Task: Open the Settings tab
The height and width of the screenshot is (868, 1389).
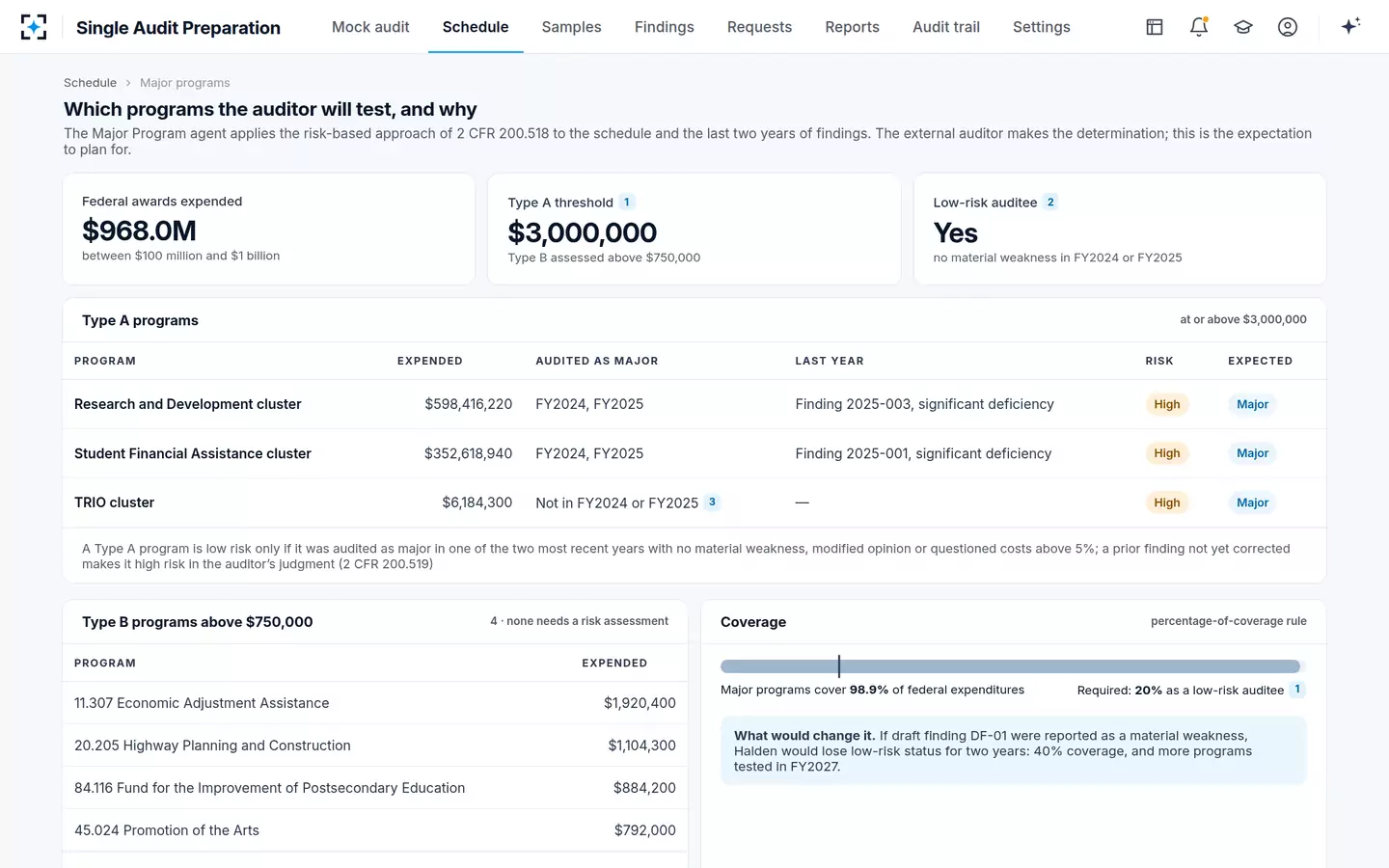Action: point(1041,27)
